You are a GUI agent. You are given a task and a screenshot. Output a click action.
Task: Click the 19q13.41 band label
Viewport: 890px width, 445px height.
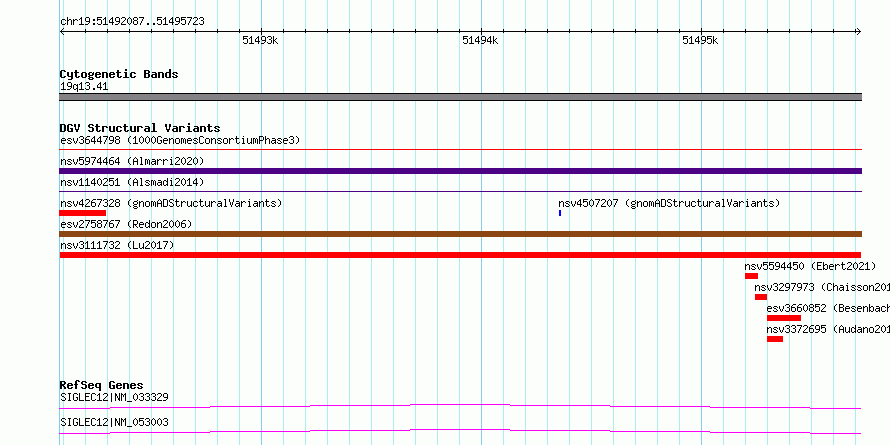84,87
